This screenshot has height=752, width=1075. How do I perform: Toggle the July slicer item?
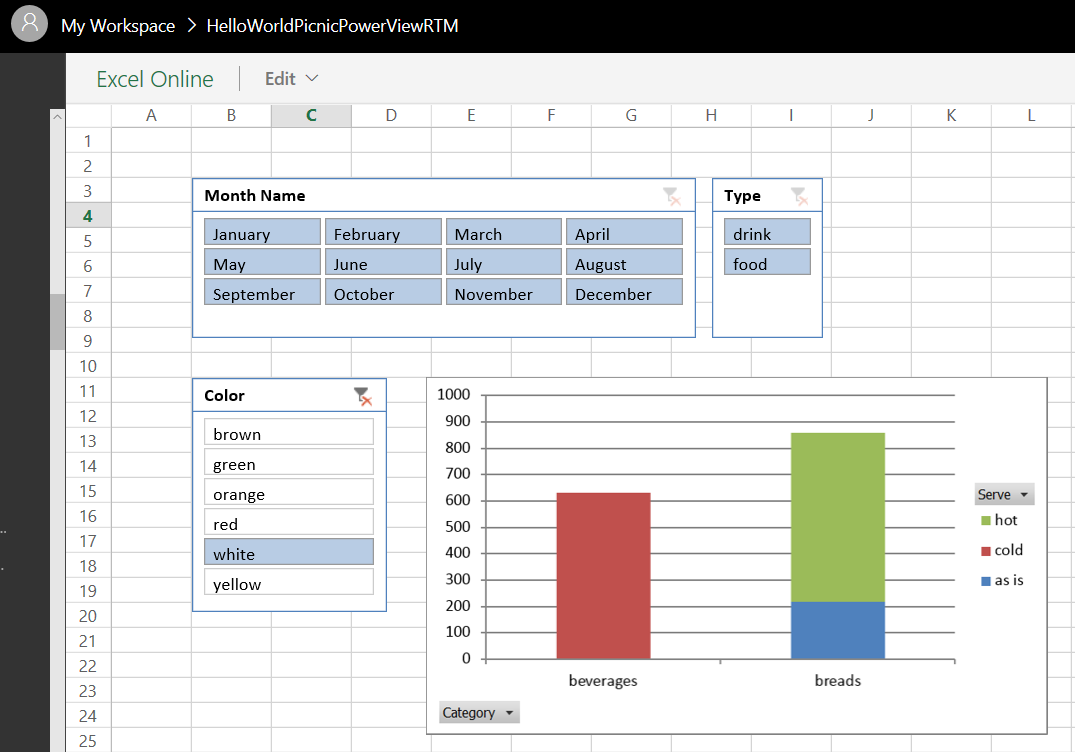(x=504, y=262)
